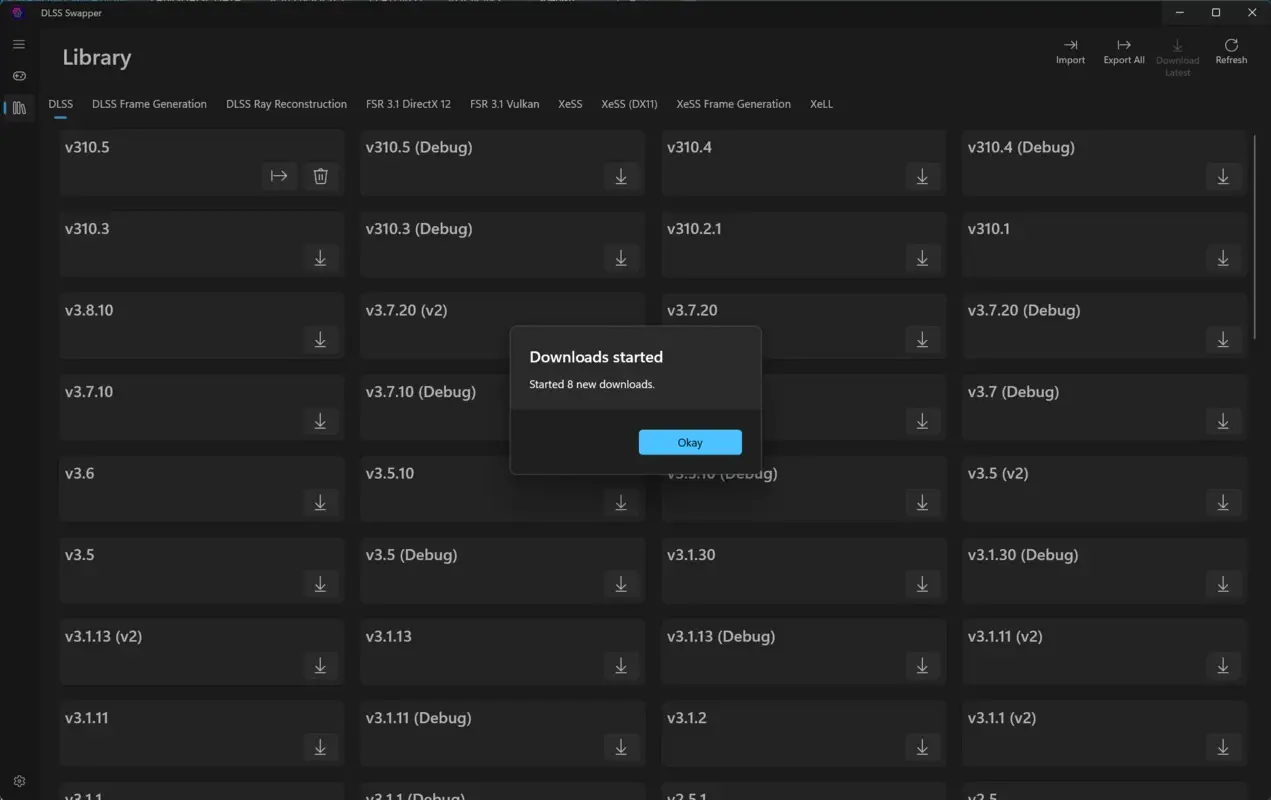Switch to the DLSS Frame Generation tab
Screen dimensions: 1271x800
point(149,103)
